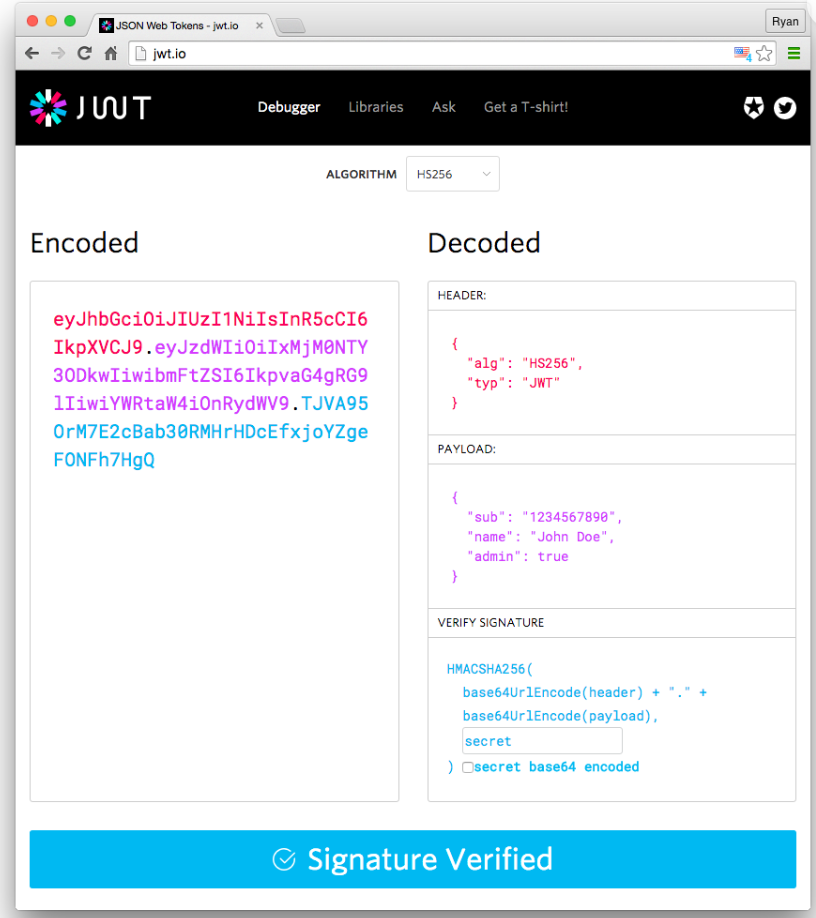Image resolution: width=816 pixels, height=918 pixels.
Task: Open the Twitter icon in the navbar
Action: point(785,107)
